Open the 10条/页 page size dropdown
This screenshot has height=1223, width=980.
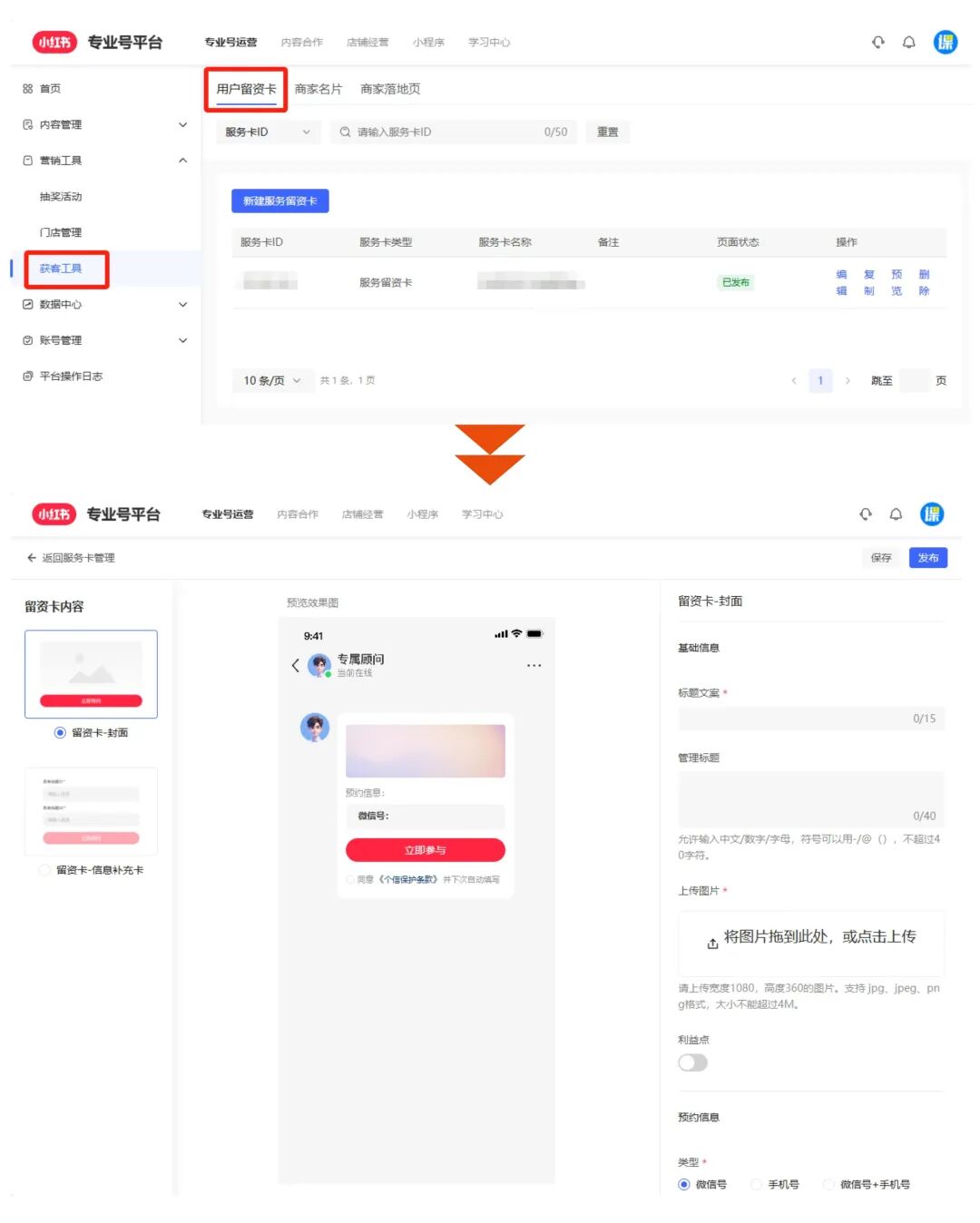[x=270, y=380]
